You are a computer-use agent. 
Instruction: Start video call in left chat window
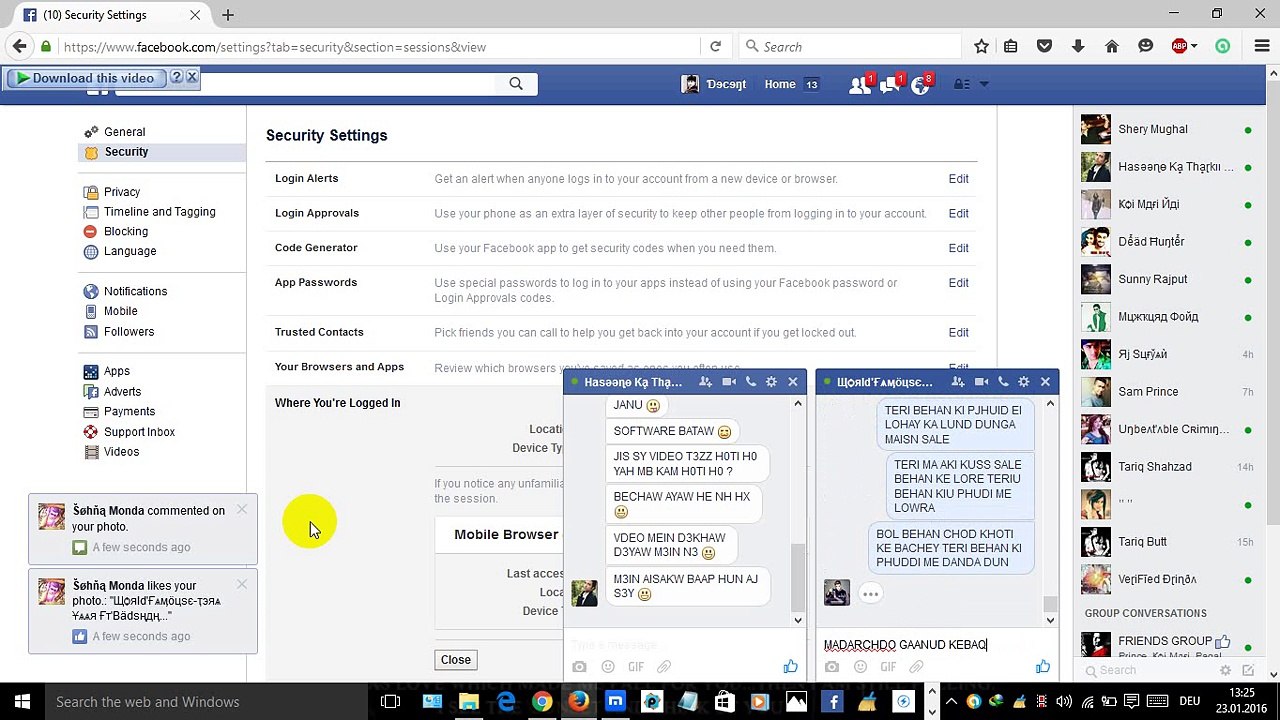(x=728, y=382)
